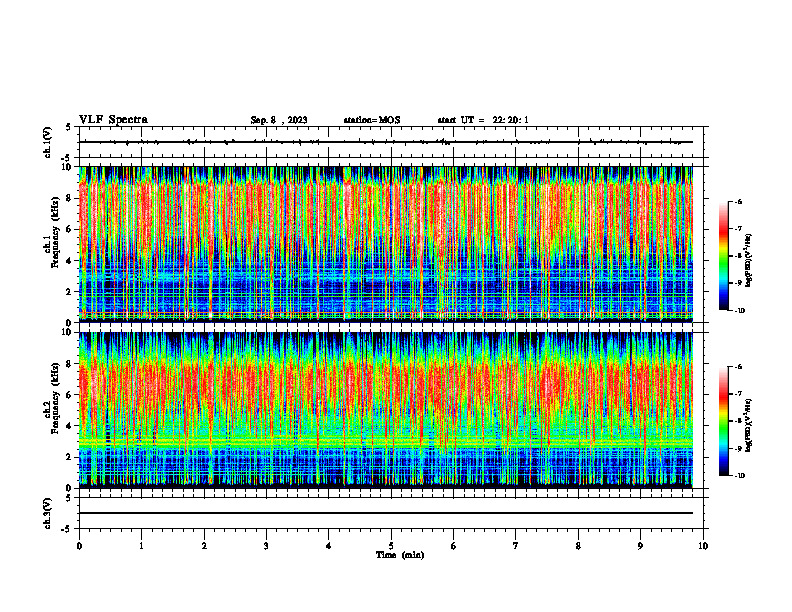Click the log(PSD) label beside ch.2 colorbar
This screenshot has width=792, height=612.
749,425
